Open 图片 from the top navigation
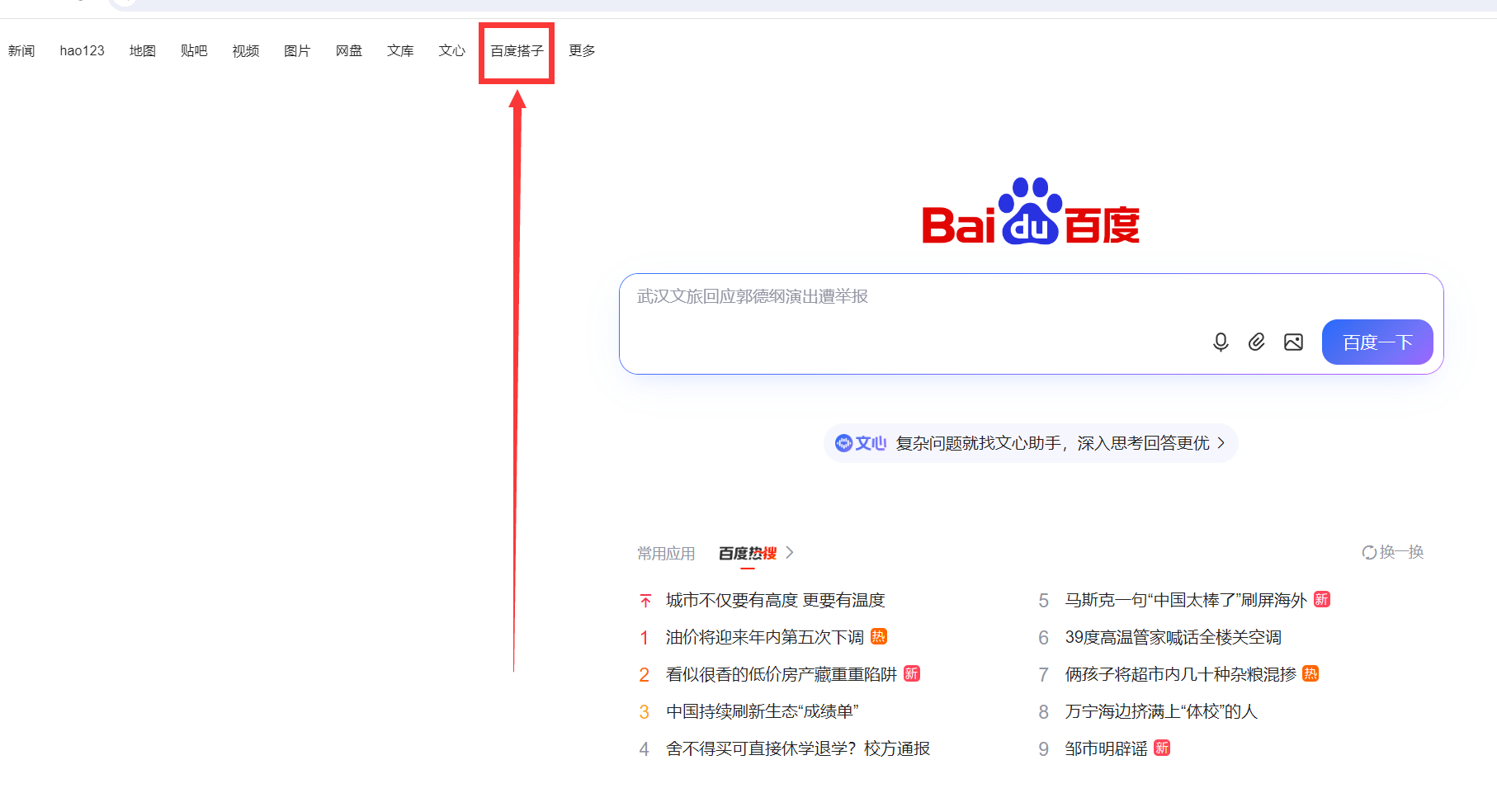 pyautogui.click(x=297, y=51)
